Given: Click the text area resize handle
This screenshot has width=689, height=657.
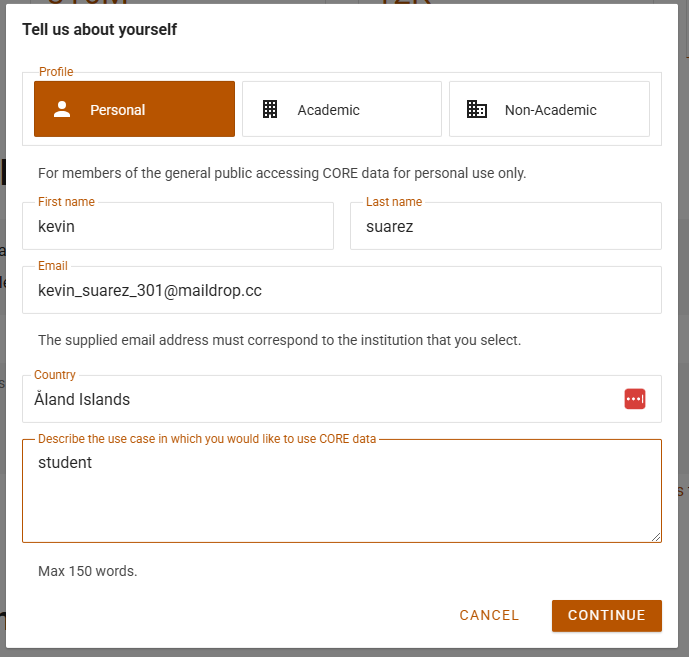Looking at the screenshot, I should [x=656, y=537].
